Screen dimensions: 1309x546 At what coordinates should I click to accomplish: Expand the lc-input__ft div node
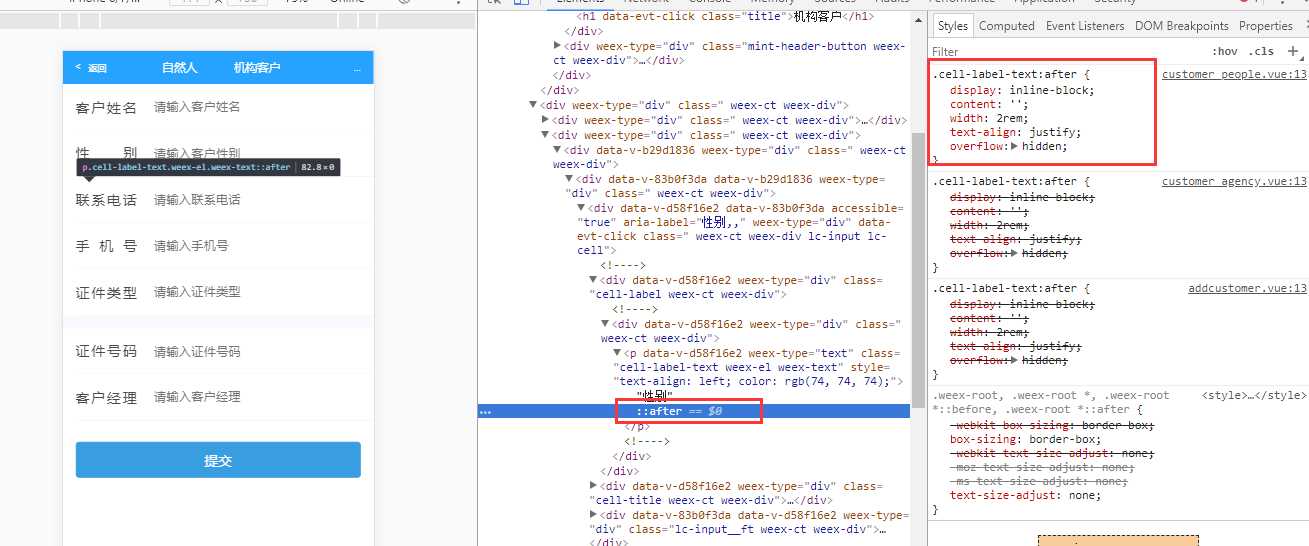594,515
